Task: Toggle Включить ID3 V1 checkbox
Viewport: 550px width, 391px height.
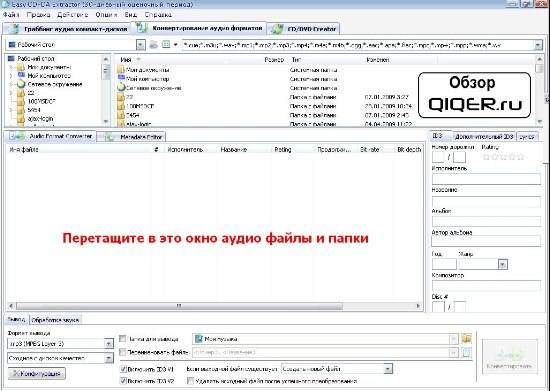Action: tap(123, 369)
